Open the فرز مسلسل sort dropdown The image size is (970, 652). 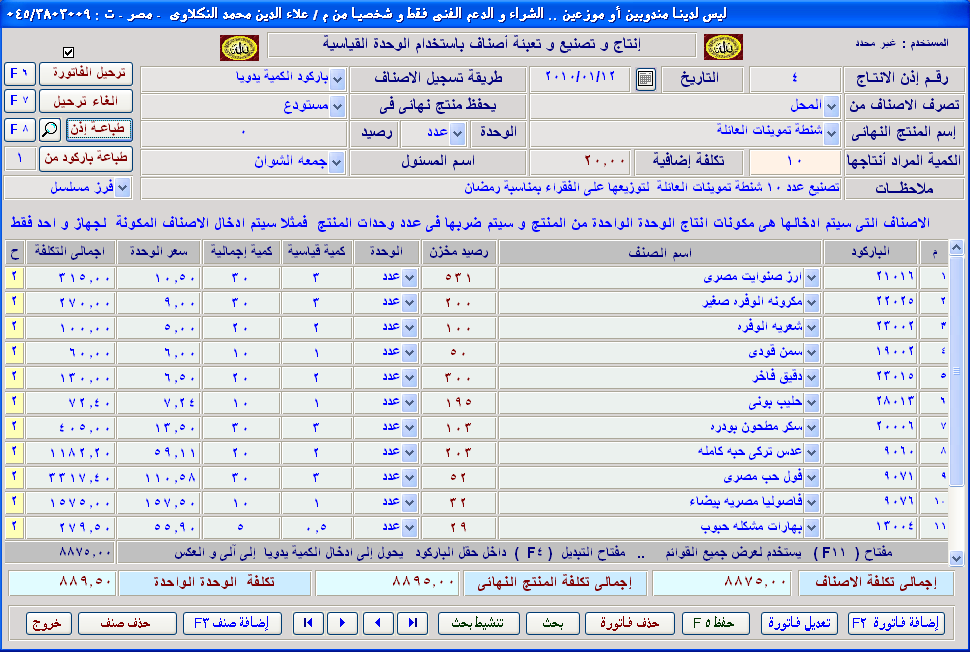[123, 187]
